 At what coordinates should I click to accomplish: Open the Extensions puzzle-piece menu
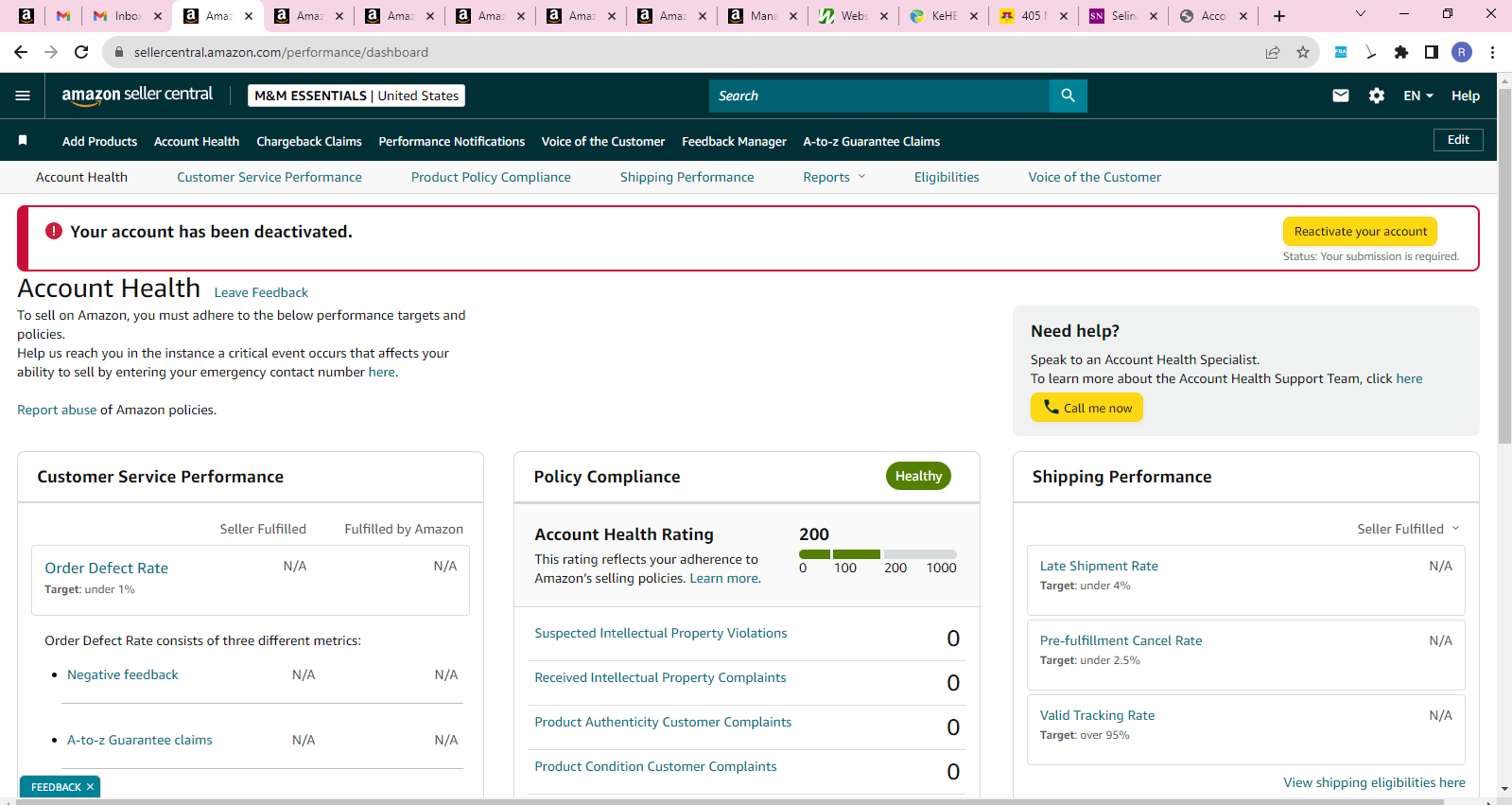[x=1401, y=52]
